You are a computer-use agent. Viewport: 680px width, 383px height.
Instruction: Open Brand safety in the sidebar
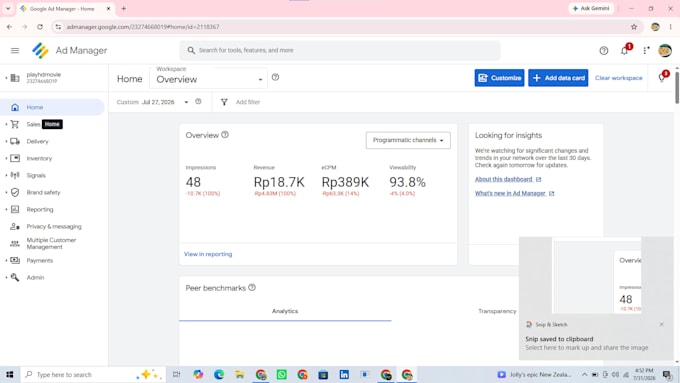coord(43,192)
